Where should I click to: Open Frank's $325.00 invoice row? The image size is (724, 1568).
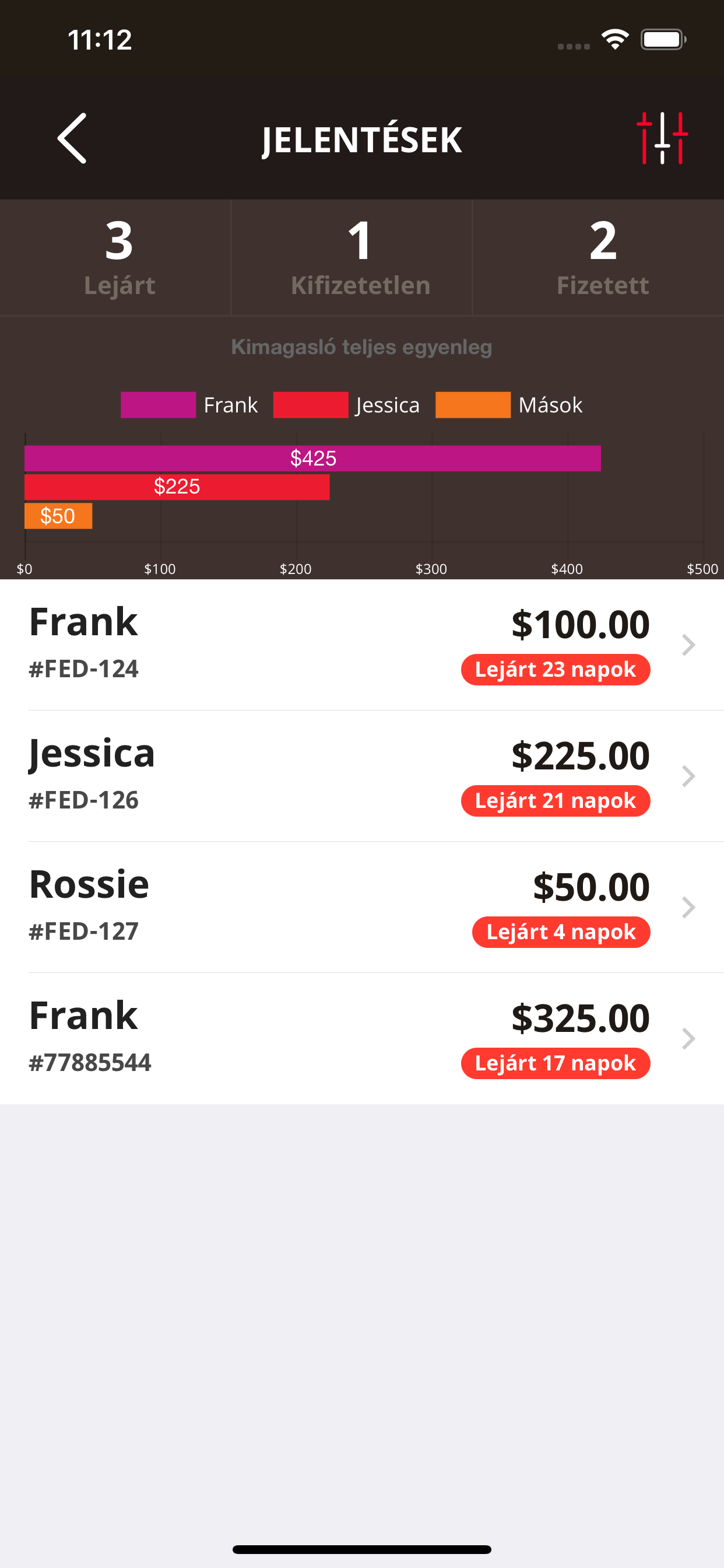tap(362, 1039)
